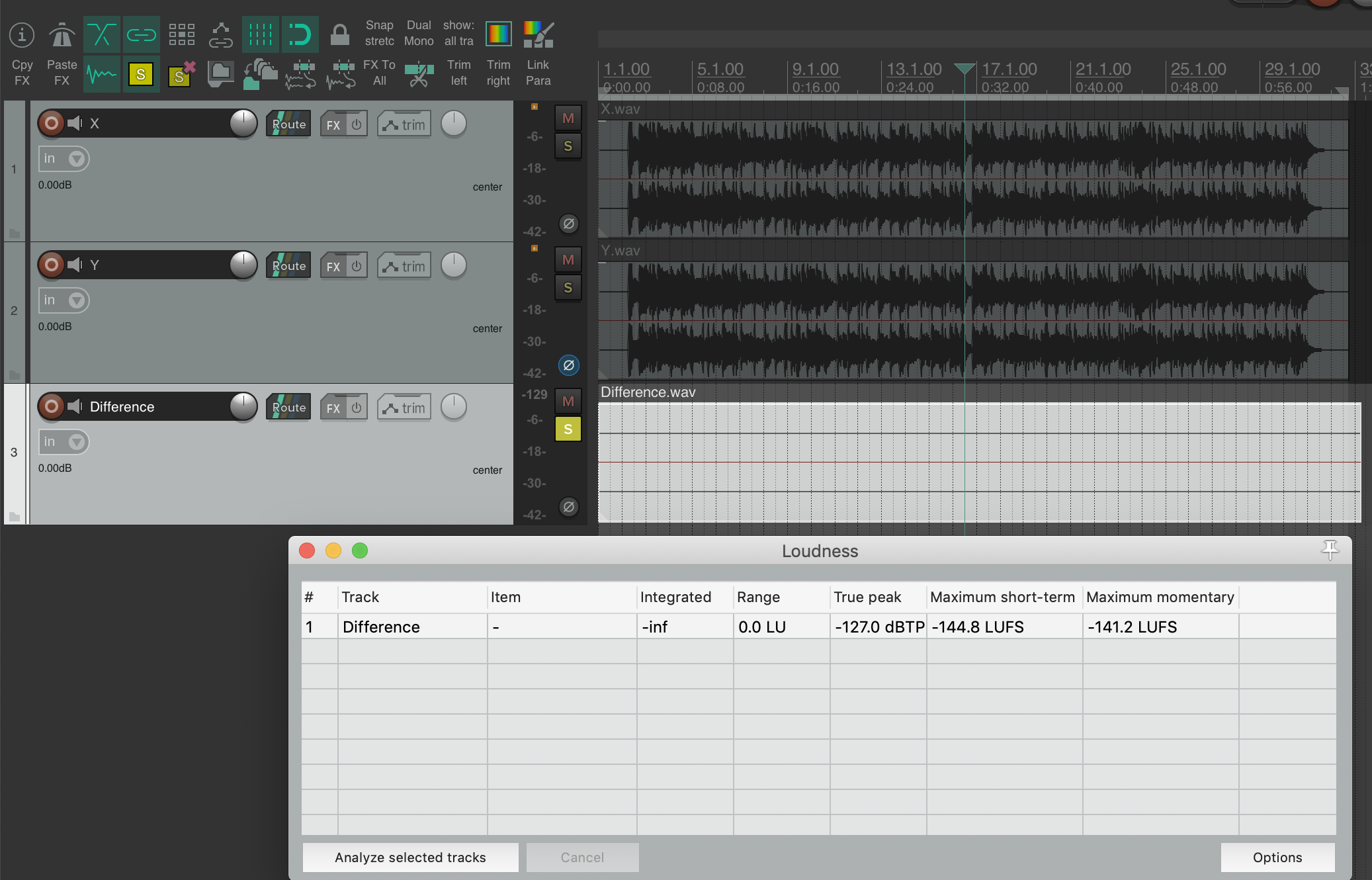Mute track X
This screenshot has height=880, width=1372.
coord(568,118)
